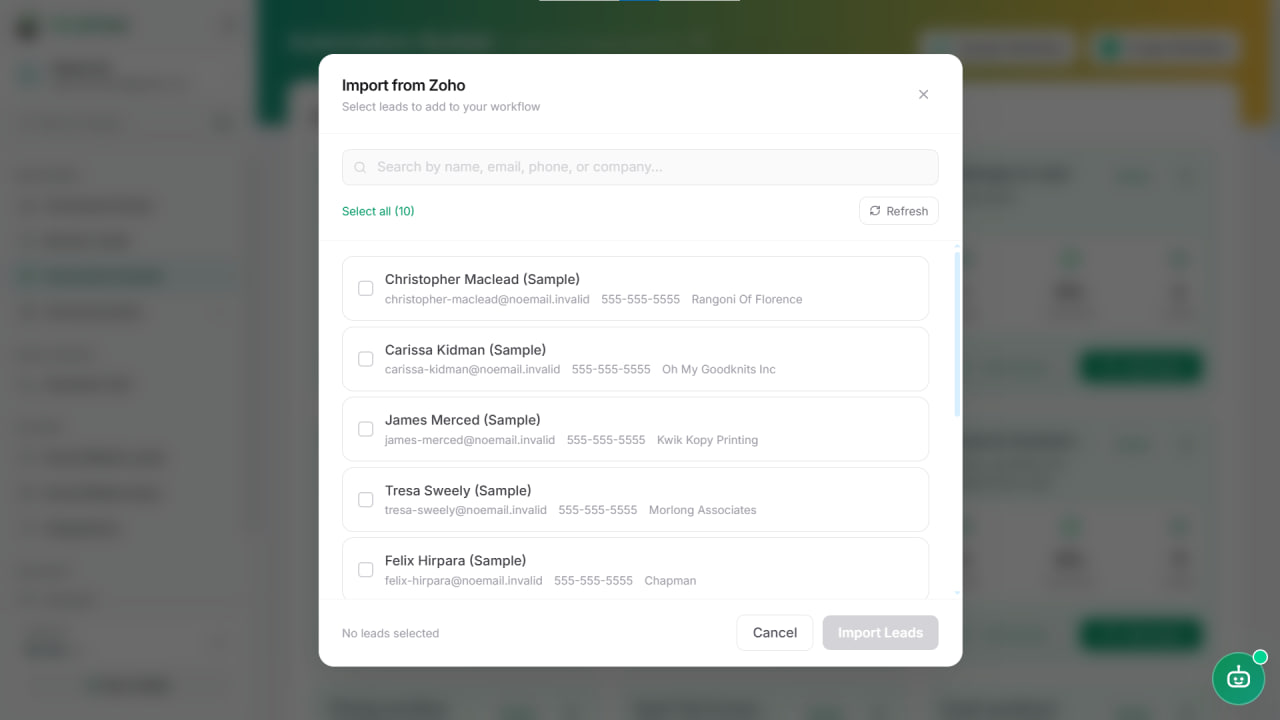Check James Merced's checkbox

365,429
